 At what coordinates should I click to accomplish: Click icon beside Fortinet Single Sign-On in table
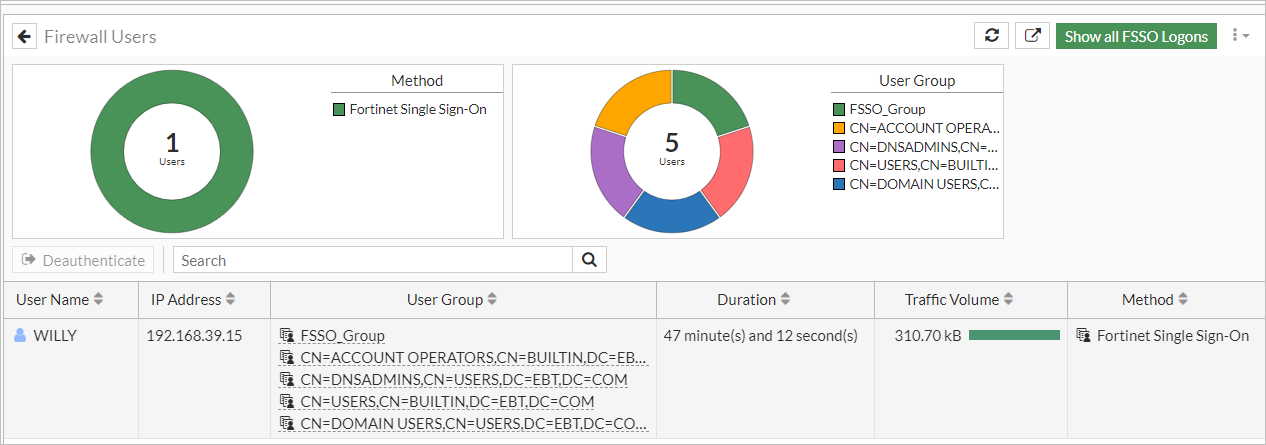pos(1083,336)
